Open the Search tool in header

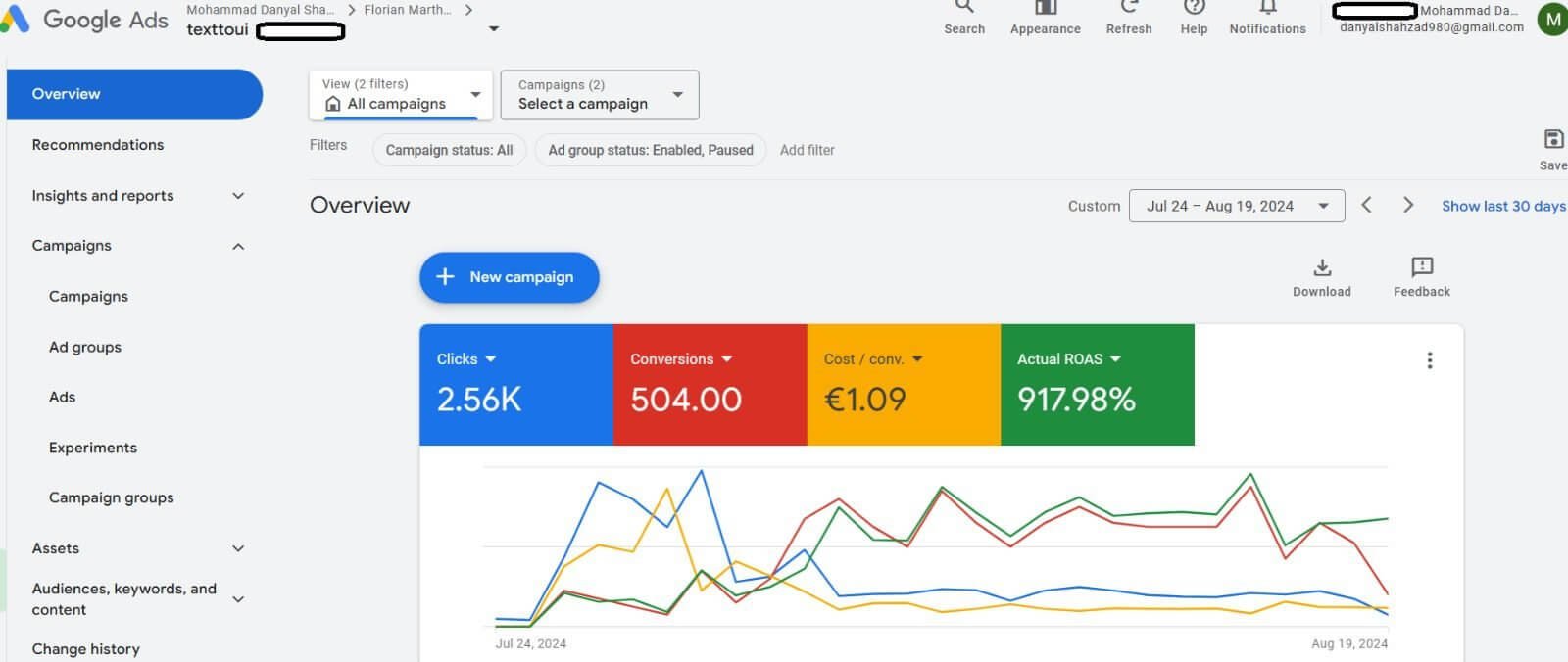964,18
